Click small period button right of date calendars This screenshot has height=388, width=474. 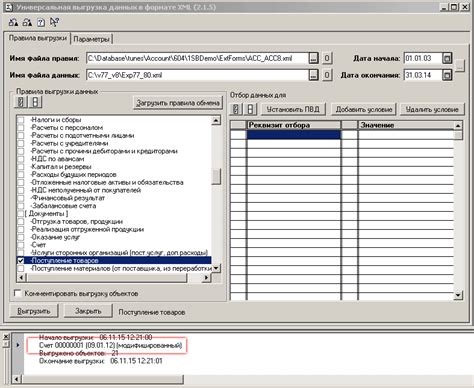tap(460, 65)
